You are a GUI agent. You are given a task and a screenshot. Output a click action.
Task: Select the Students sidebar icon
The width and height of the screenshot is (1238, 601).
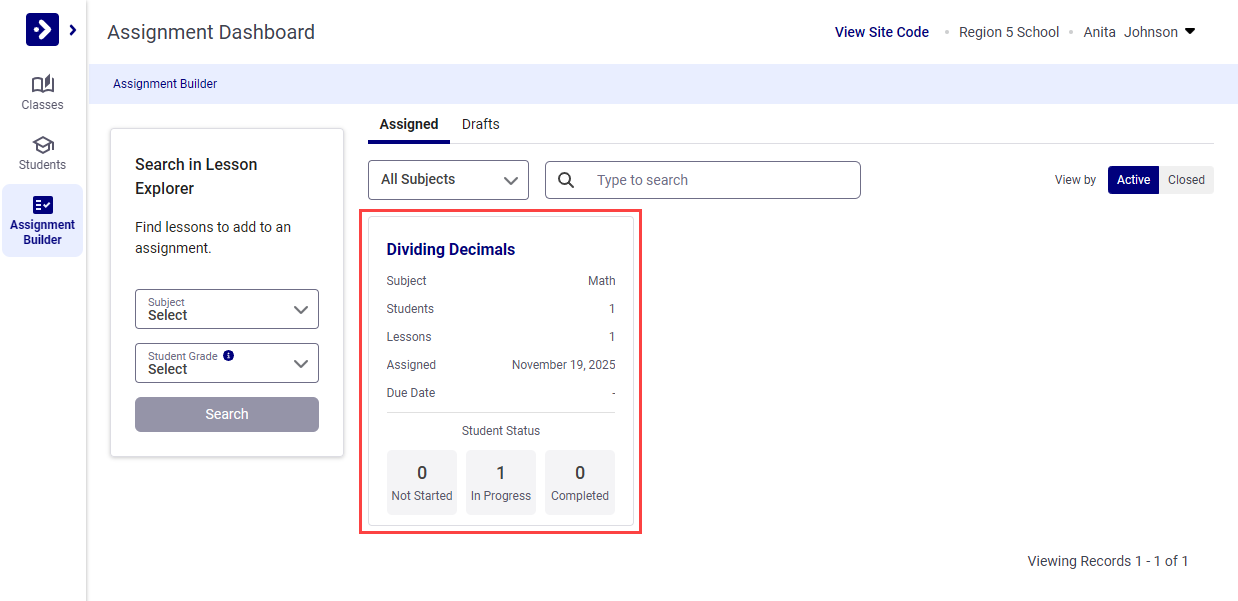pos(42,145)
